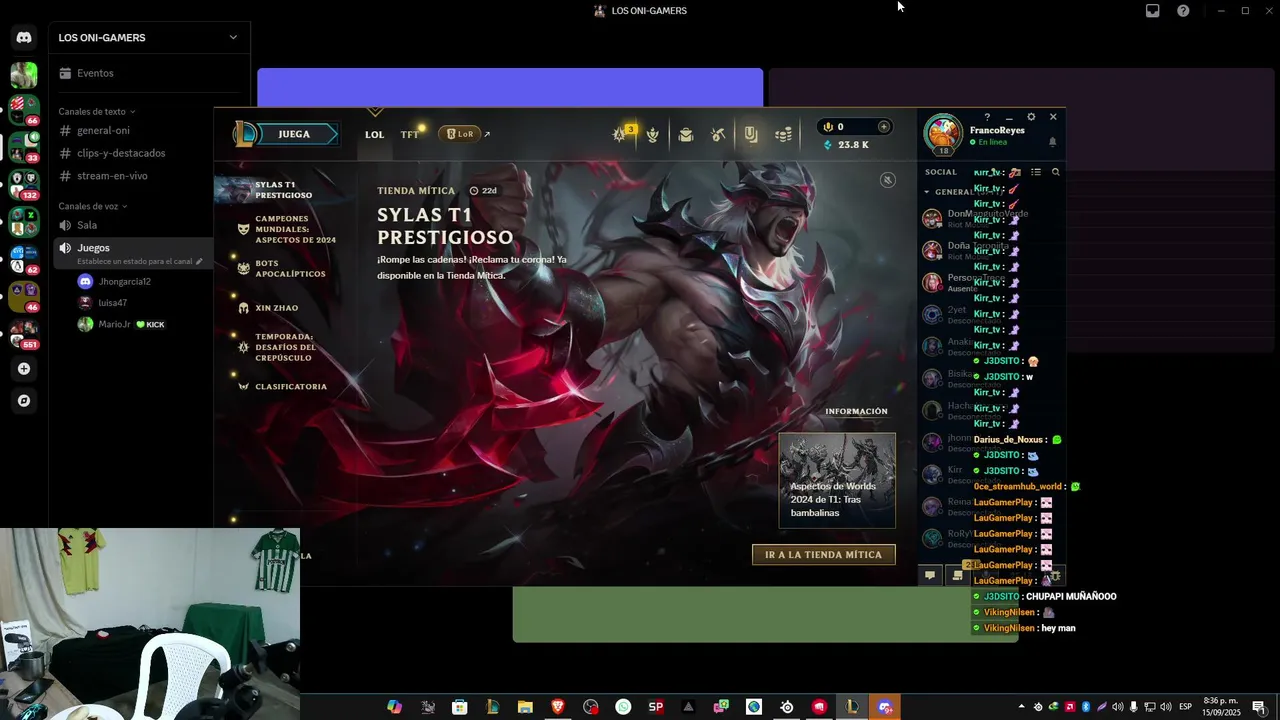Image resolution: width=1280 pixels, height=720 pixels.
Task: Collapse the Canales de texto category
Action: tap(97, 111)
